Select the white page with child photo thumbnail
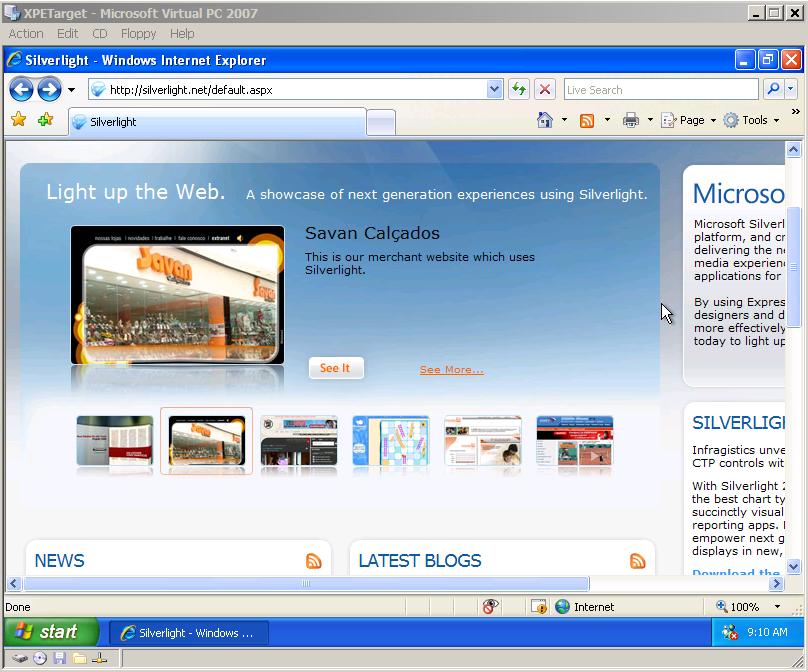 click(x=483, y=441)
